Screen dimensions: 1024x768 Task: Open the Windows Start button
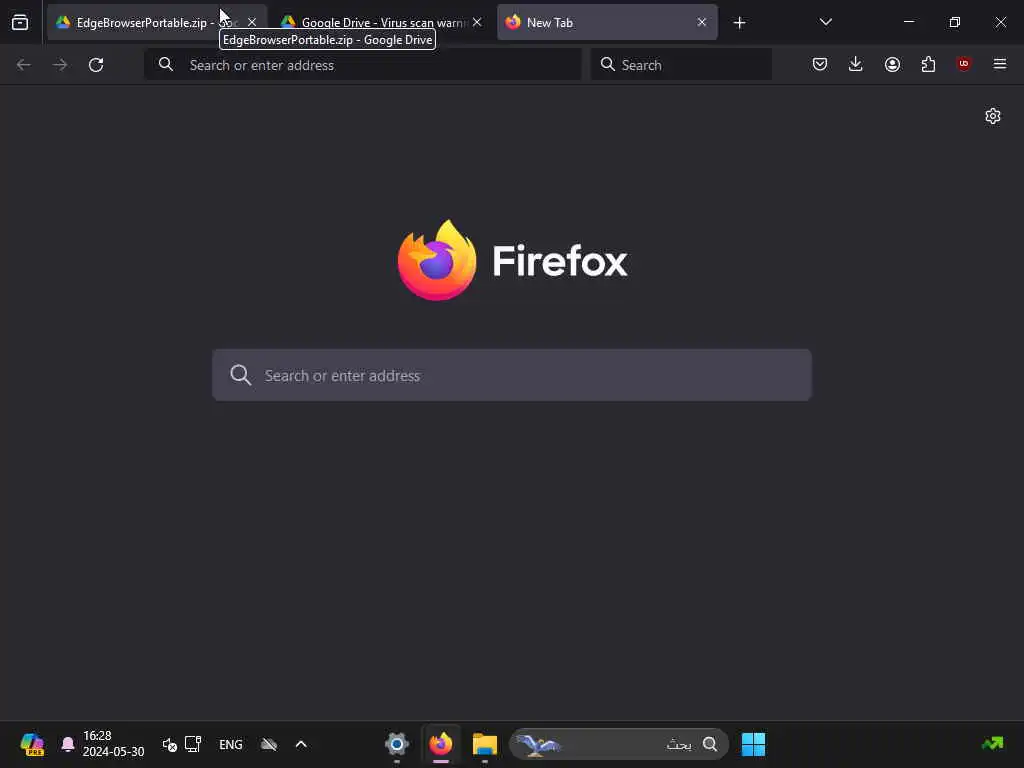point(753,744)
